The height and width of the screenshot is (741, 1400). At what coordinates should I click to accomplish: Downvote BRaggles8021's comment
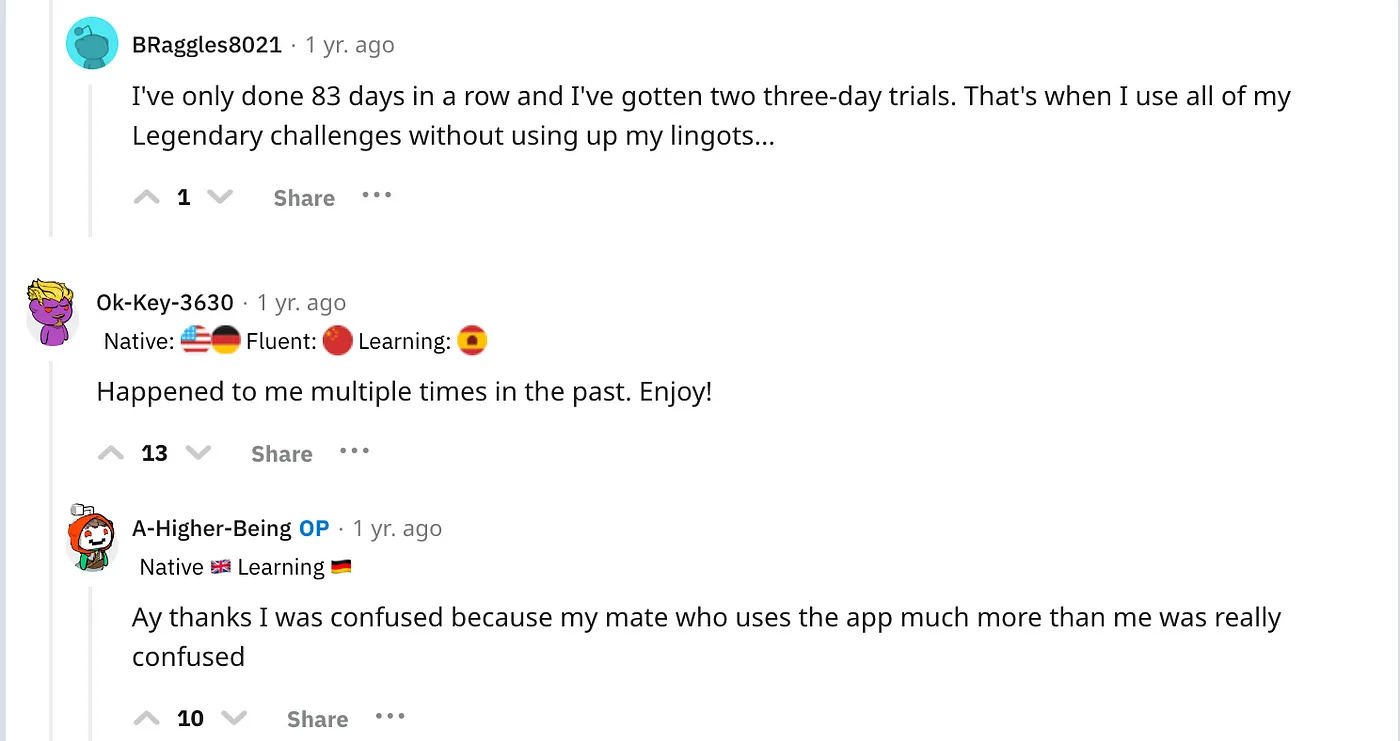pos(218,197)
